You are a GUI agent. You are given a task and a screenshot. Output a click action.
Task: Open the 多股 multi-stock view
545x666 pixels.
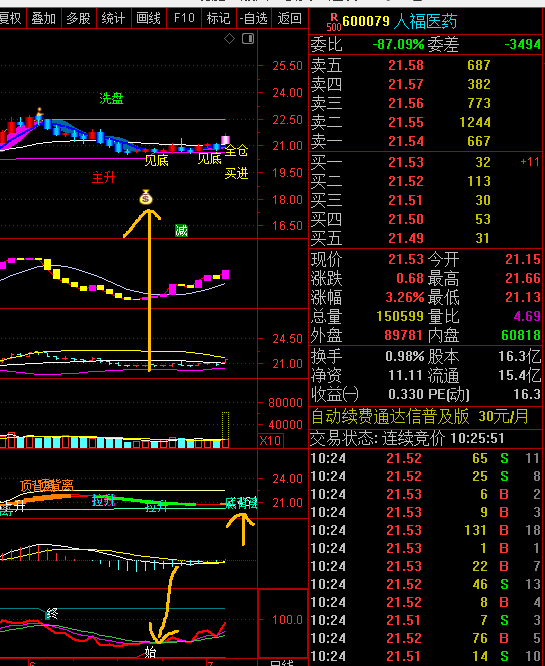tap(79, 18)
